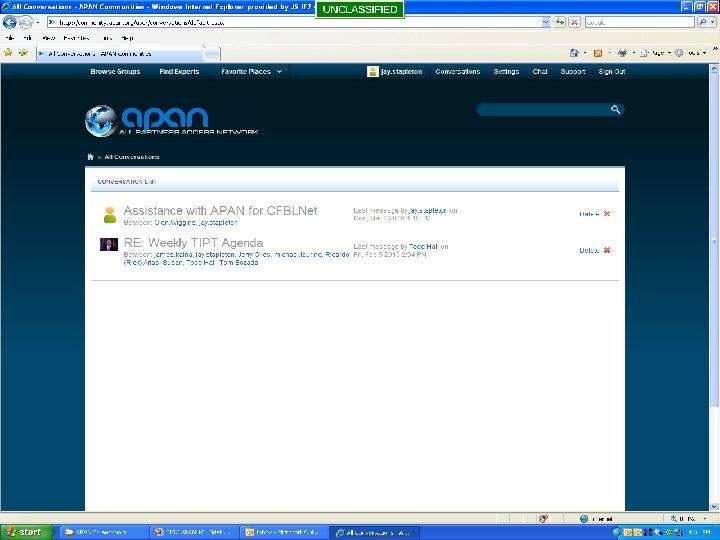This screenshot has height=540, width=720.
Task: Expand the Favorite Places dropdown
Action: click(251, 72)
